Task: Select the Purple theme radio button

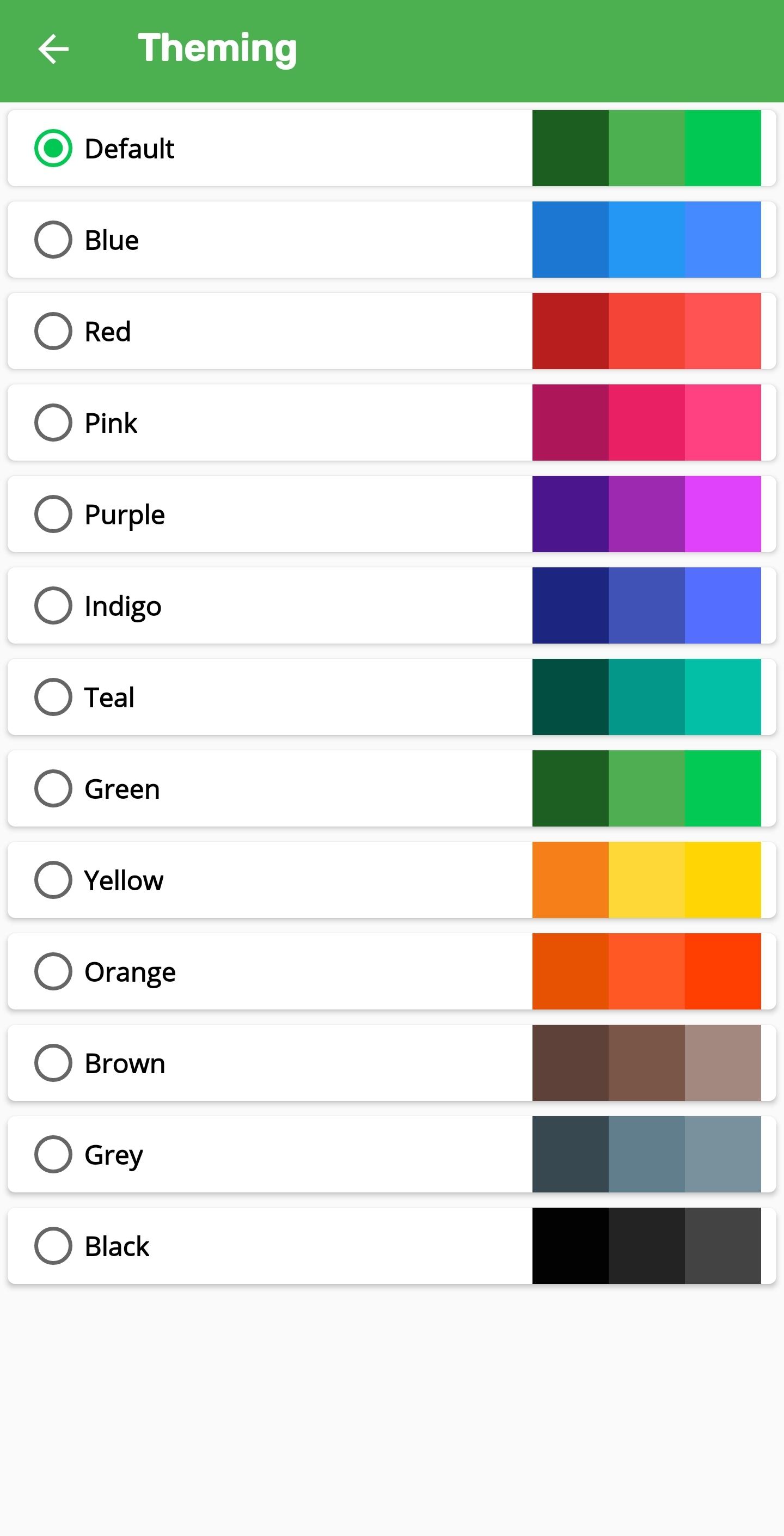Action: [53, 514]
